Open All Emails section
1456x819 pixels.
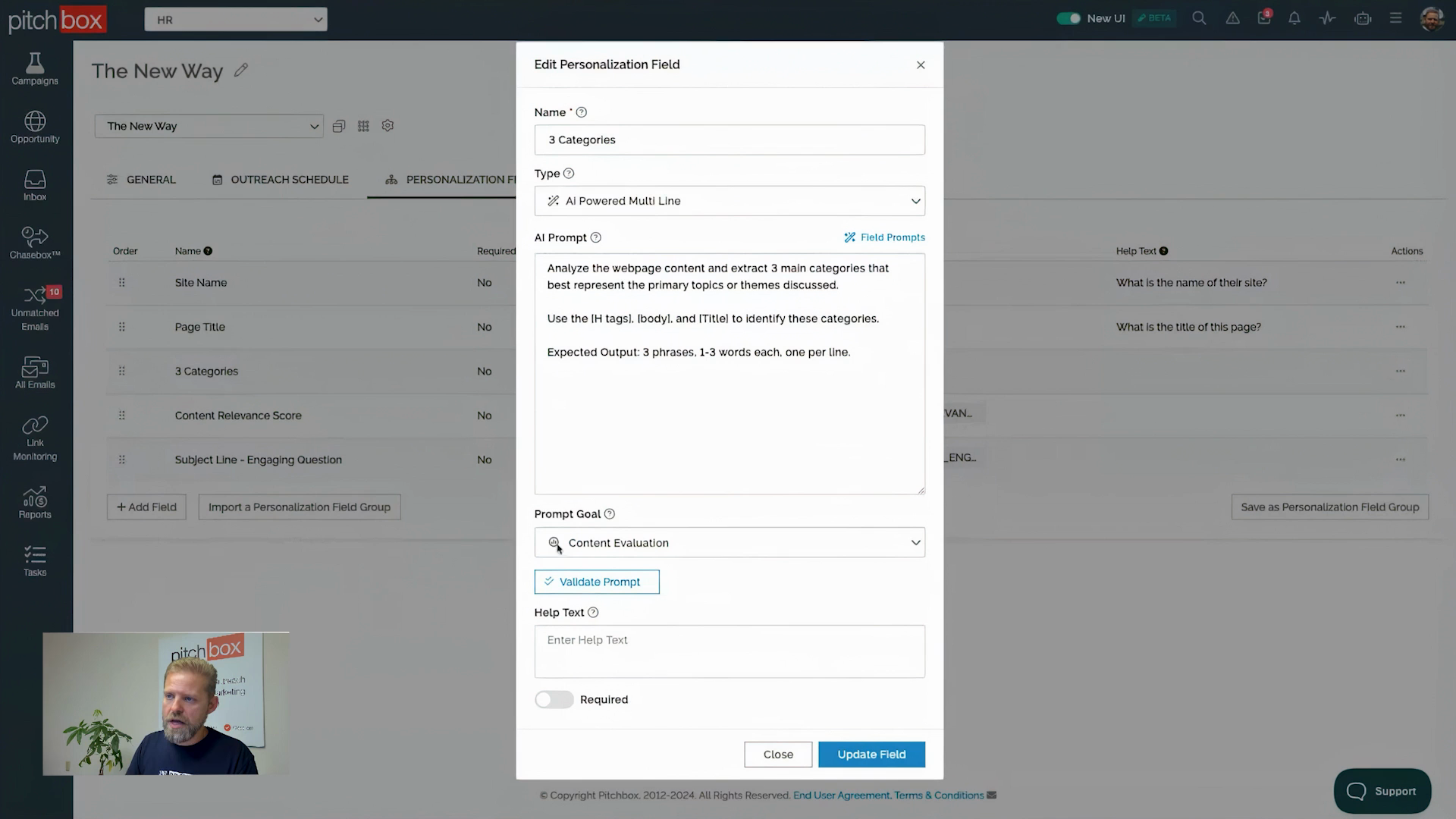coord(35,373)
